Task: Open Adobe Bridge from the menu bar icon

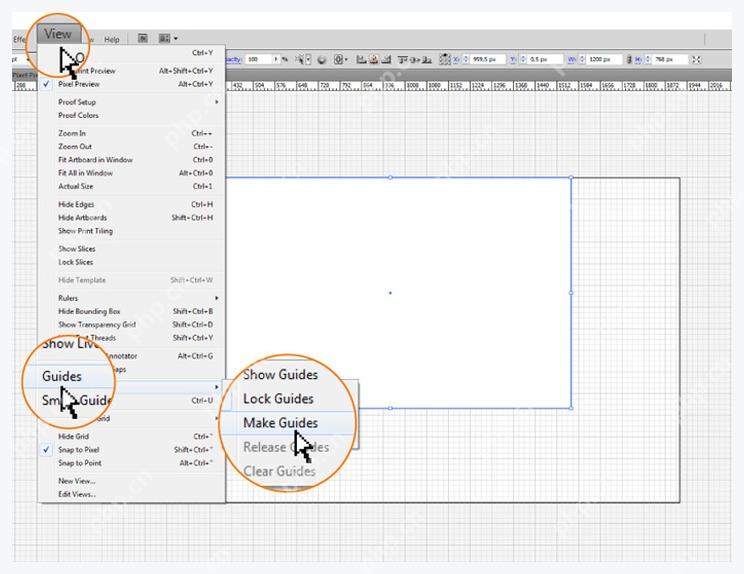Action: point(143,38)
